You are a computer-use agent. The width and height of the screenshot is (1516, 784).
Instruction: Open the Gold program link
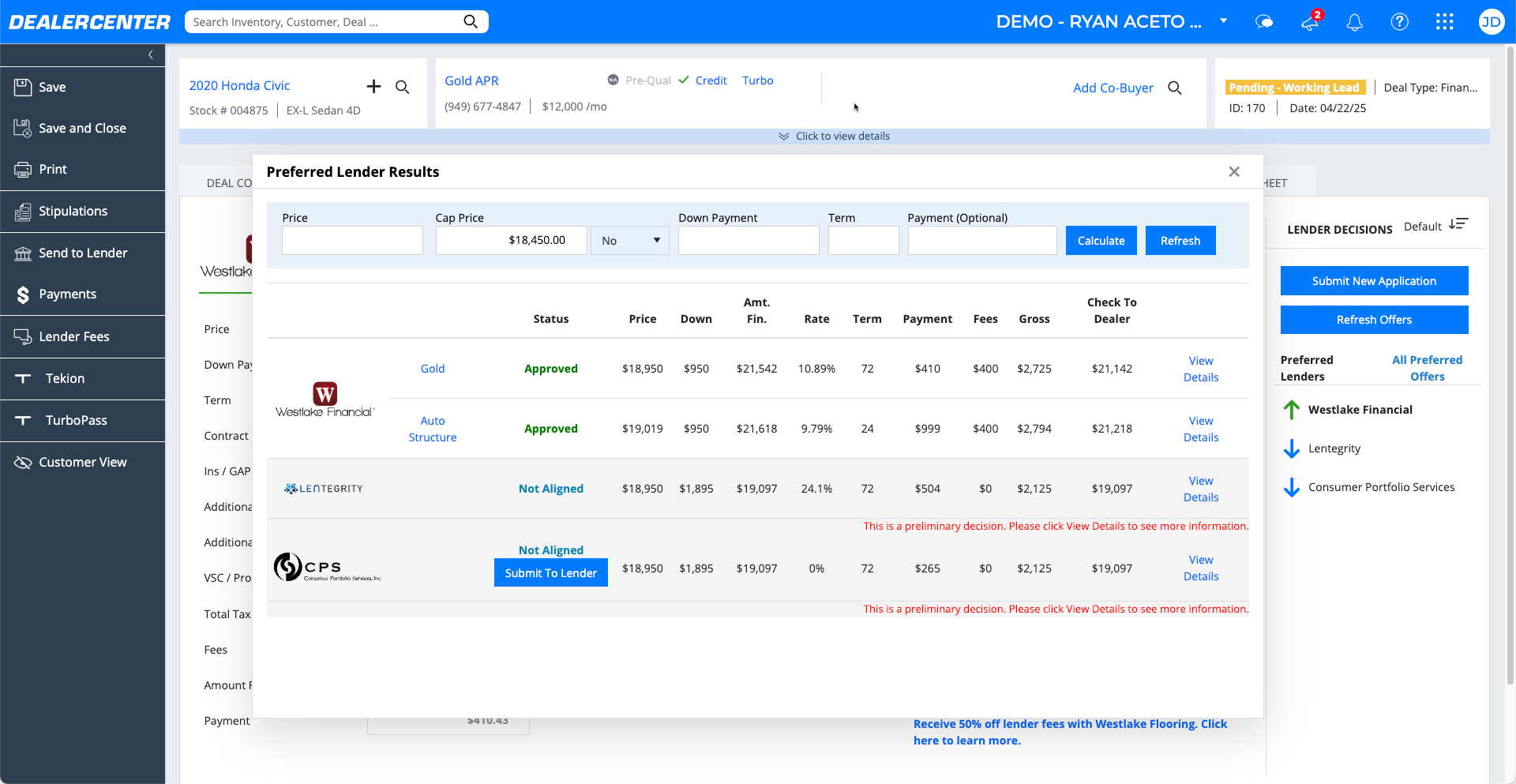pos(433,369)
